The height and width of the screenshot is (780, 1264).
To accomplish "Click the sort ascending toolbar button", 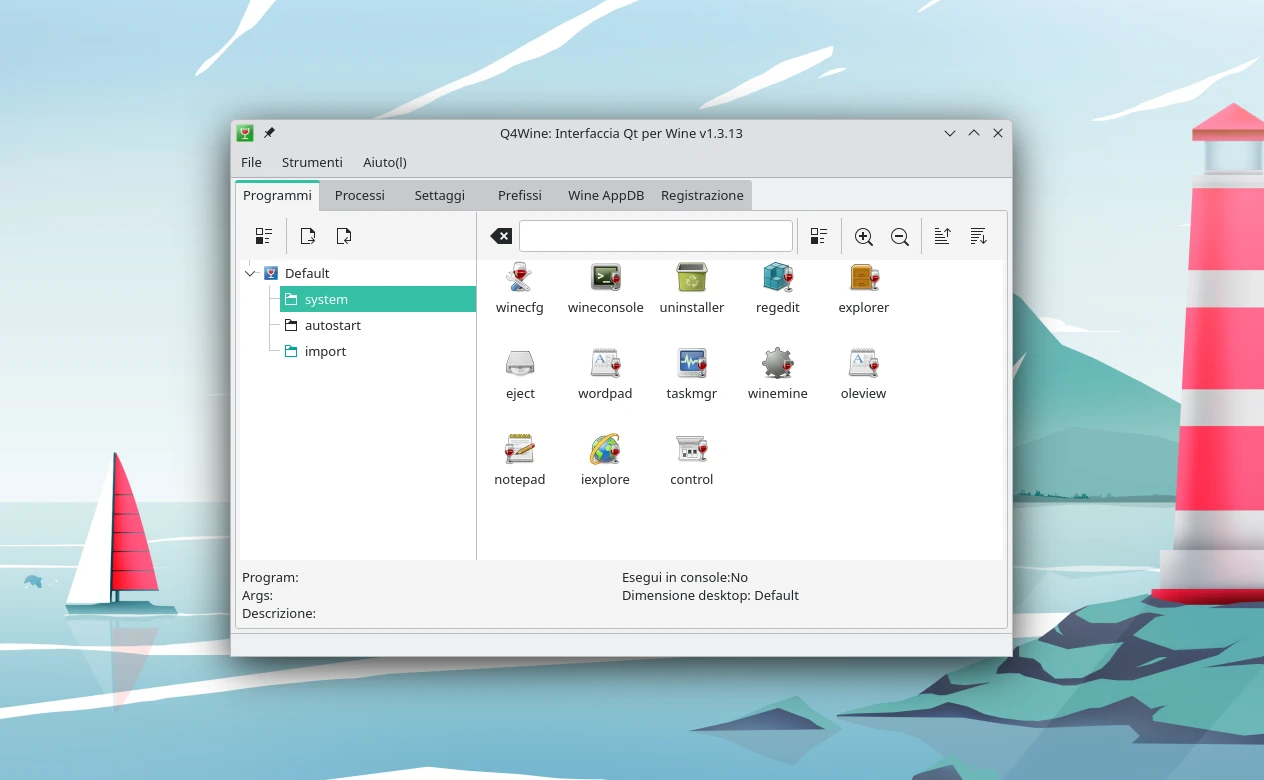I will [x=942, y=236].
